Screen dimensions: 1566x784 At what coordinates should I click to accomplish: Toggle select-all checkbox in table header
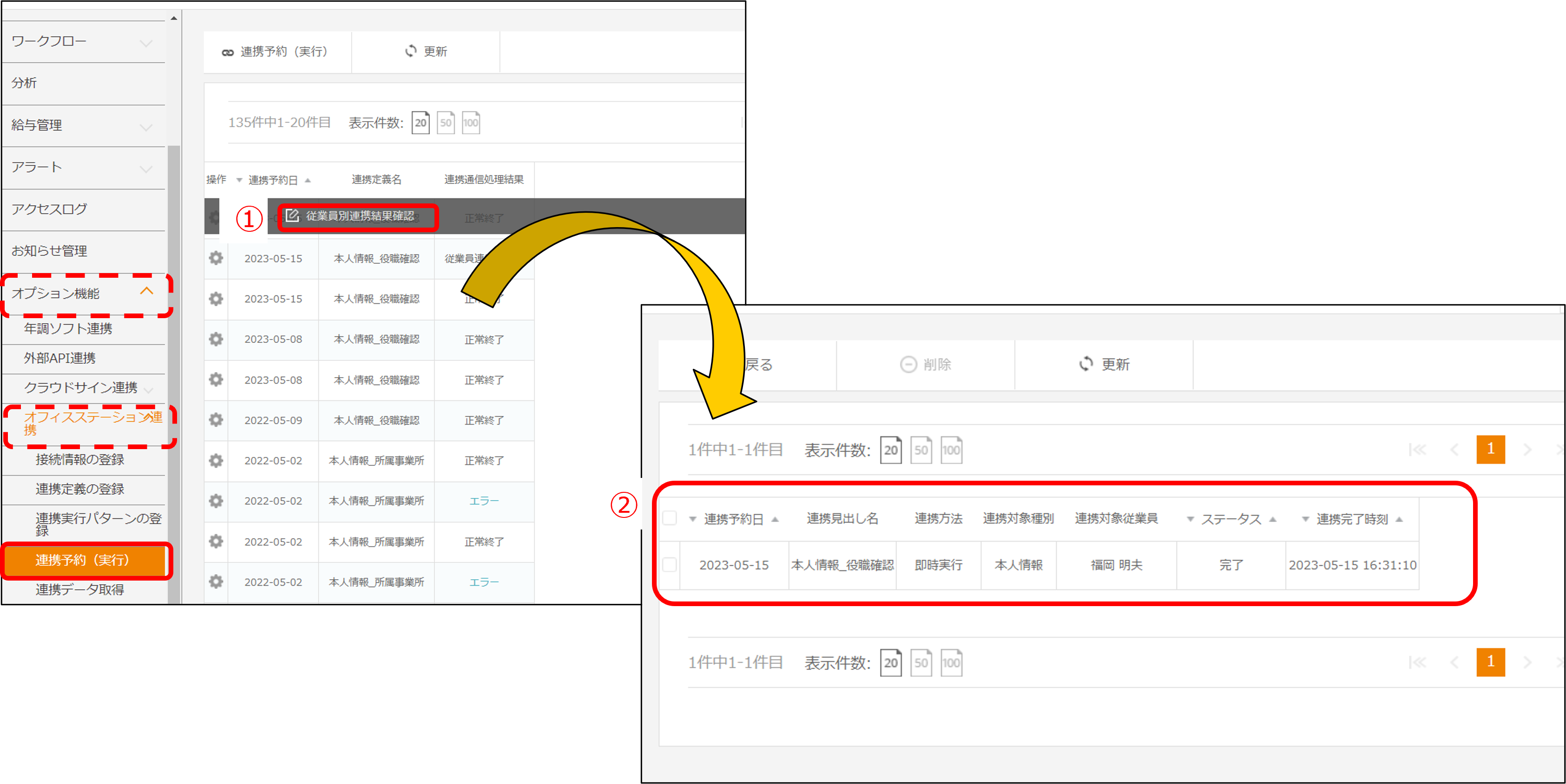click(x=669, y=518)
